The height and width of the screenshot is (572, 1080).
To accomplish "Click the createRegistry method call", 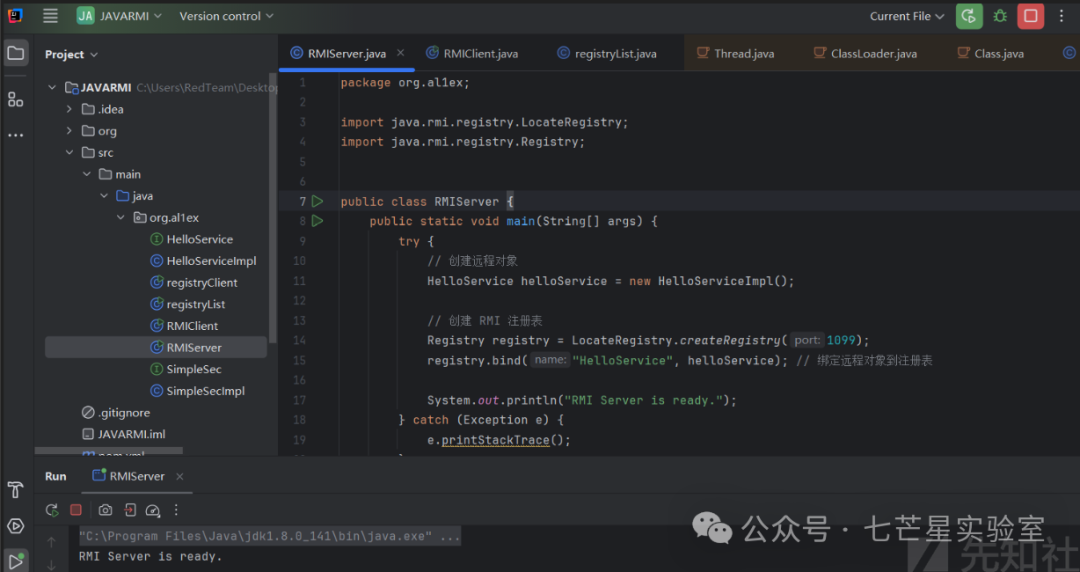I will [730, 340].
